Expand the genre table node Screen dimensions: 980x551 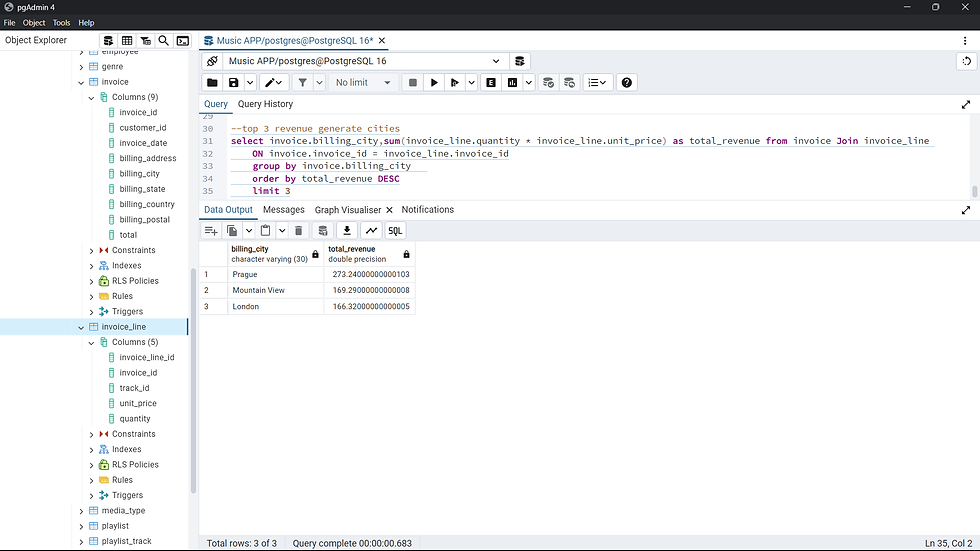pos(82,67)
